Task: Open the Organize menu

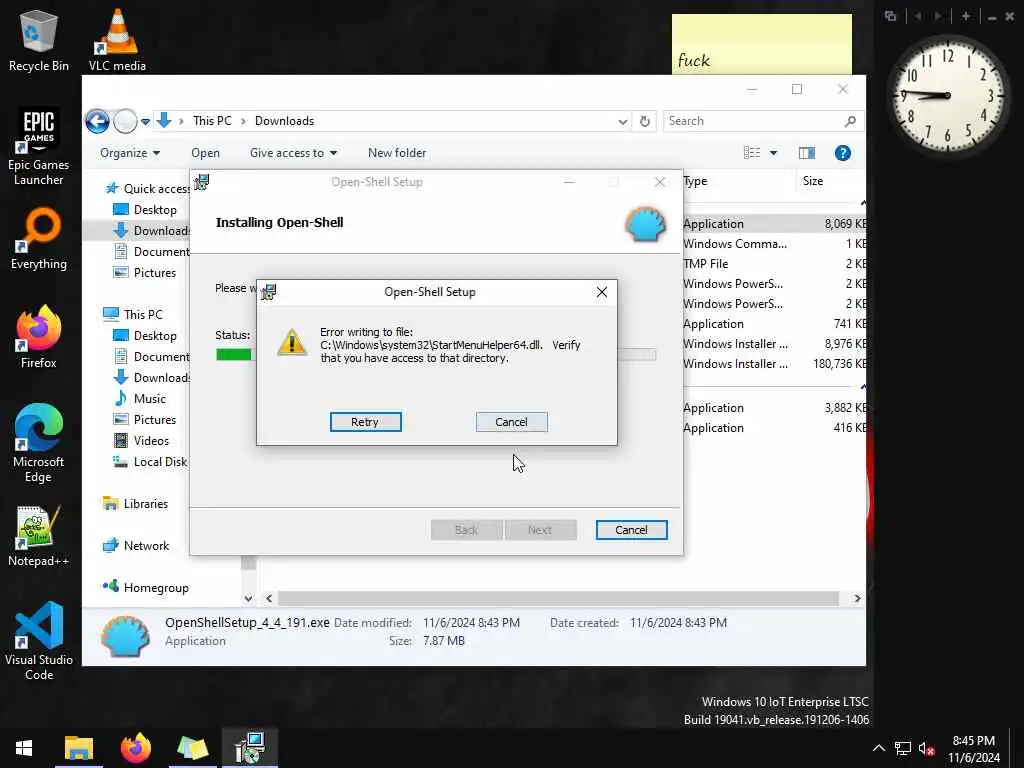Action: point(129,153)
